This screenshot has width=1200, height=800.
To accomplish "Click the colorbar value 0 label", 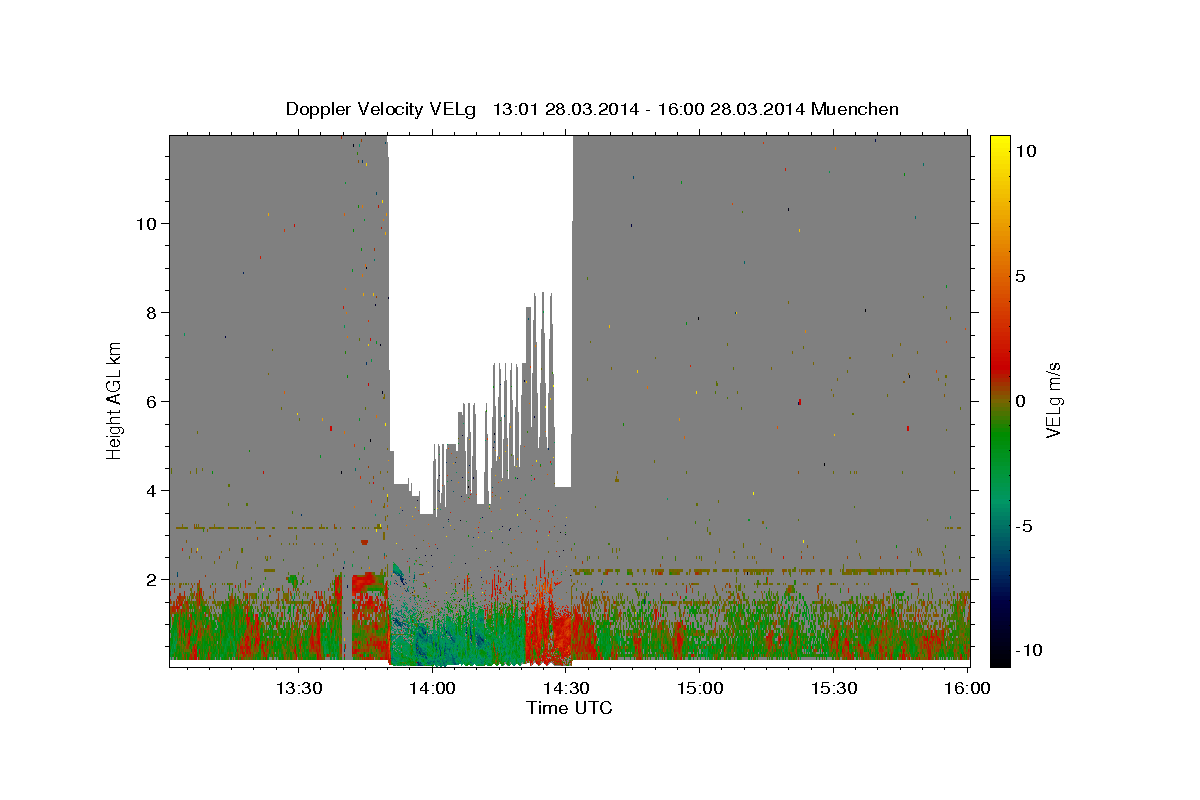I will tap(1020, 401).
